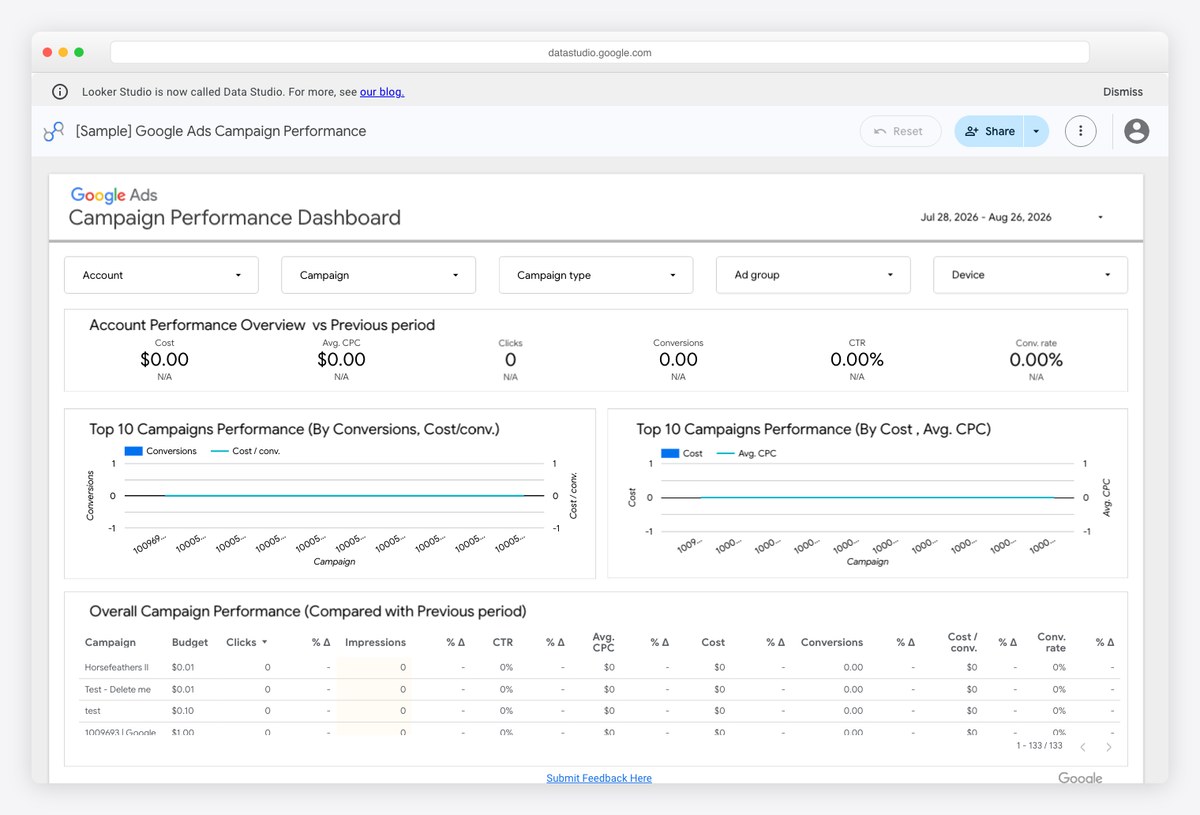This screenshot has height=815, width=1200.
Task: Click the Conv. rate scorecard value
Action: (x=1036, y=360)
